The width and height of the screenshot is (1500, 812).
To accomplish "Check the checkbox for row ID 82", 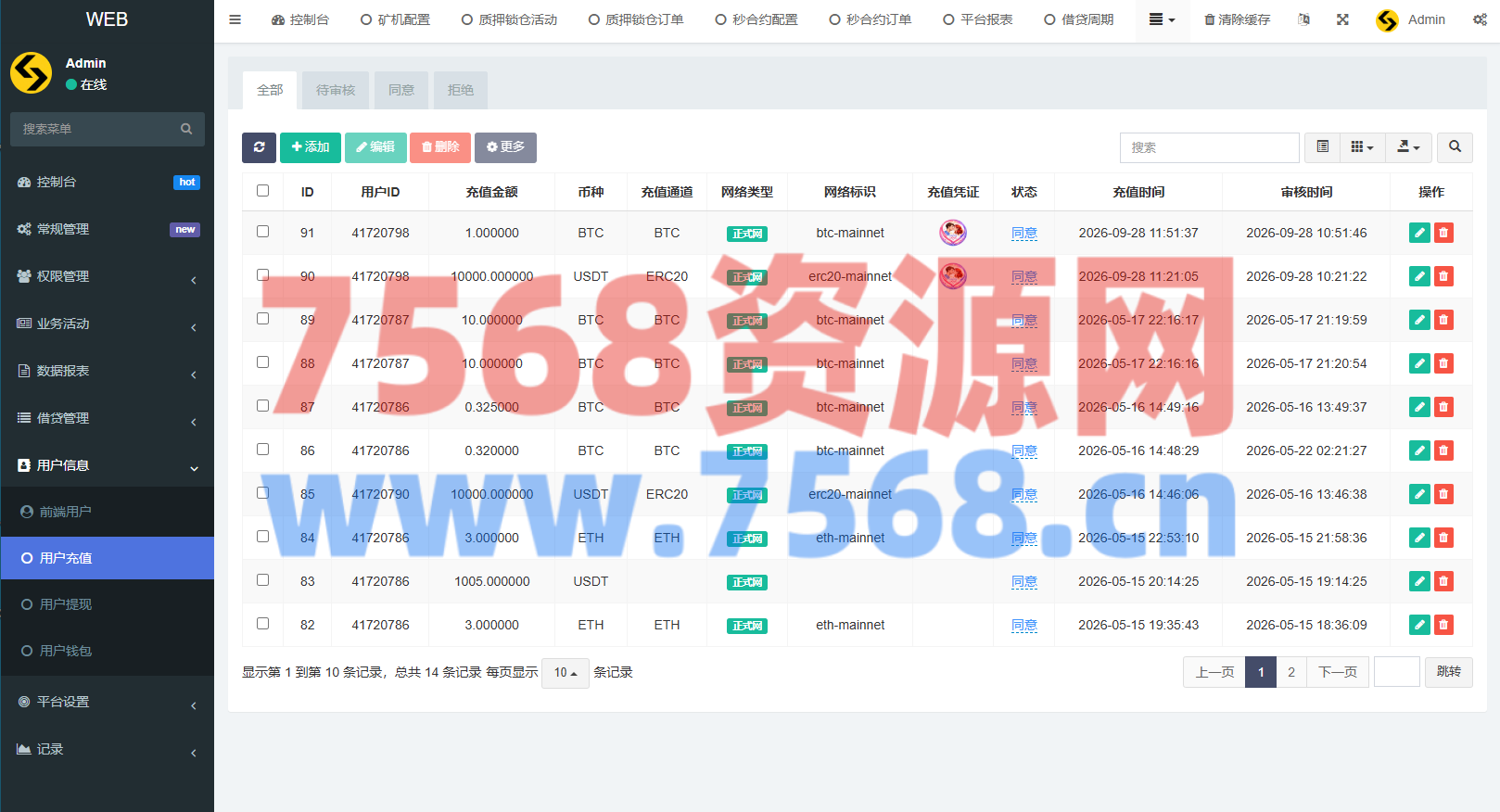I will click(262, 624).
